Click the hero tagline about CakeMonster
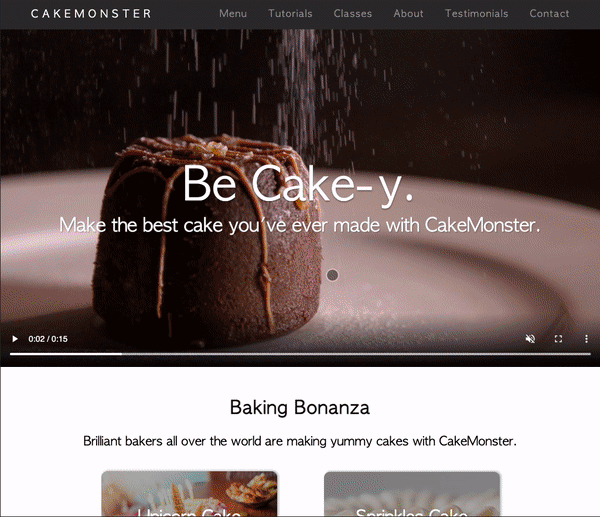The height and width of the screenshot is (517, 600). (300, 225)
